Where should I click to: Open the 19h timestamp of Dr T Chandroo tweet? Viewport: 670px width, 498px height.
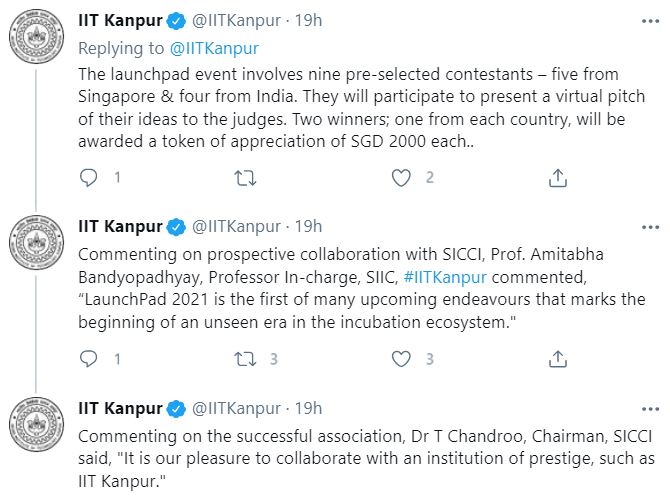point(309,408)
